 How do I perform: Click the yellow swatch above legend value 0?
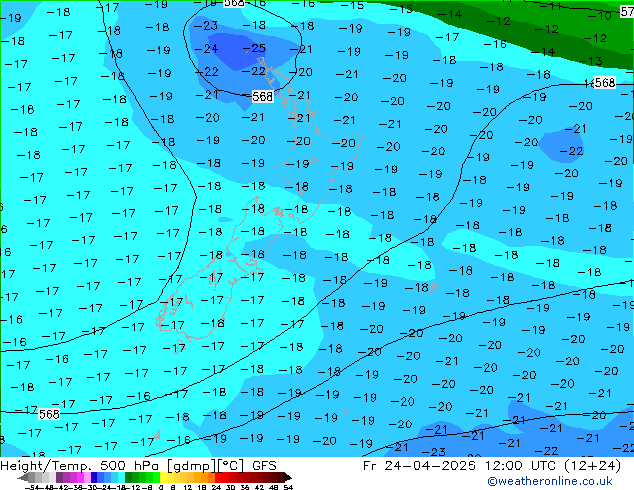pos(163,478)
